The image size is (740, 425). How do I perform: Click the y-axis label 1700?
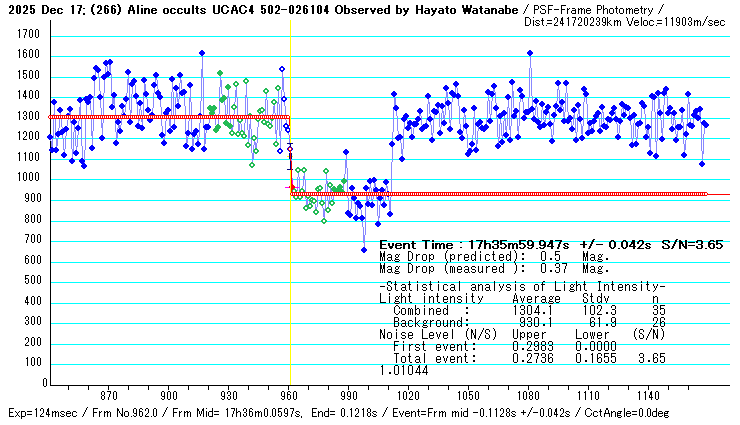[x=28, y=34]
